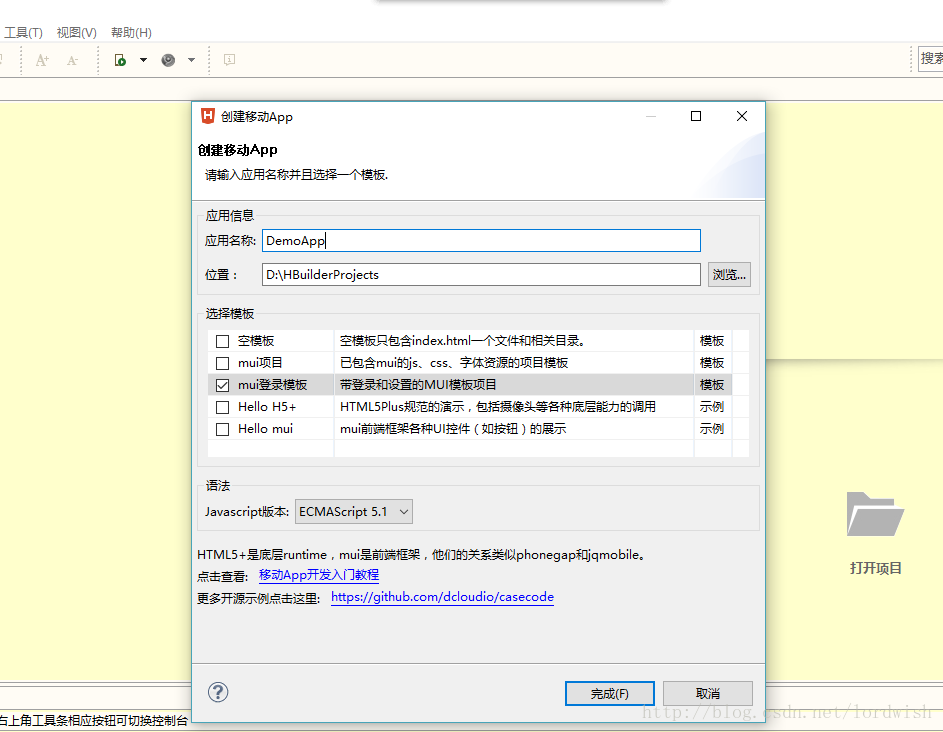943x732 pixels.
Task: Close the 创建移动App dialog
Action: click(x=742, y=116)
